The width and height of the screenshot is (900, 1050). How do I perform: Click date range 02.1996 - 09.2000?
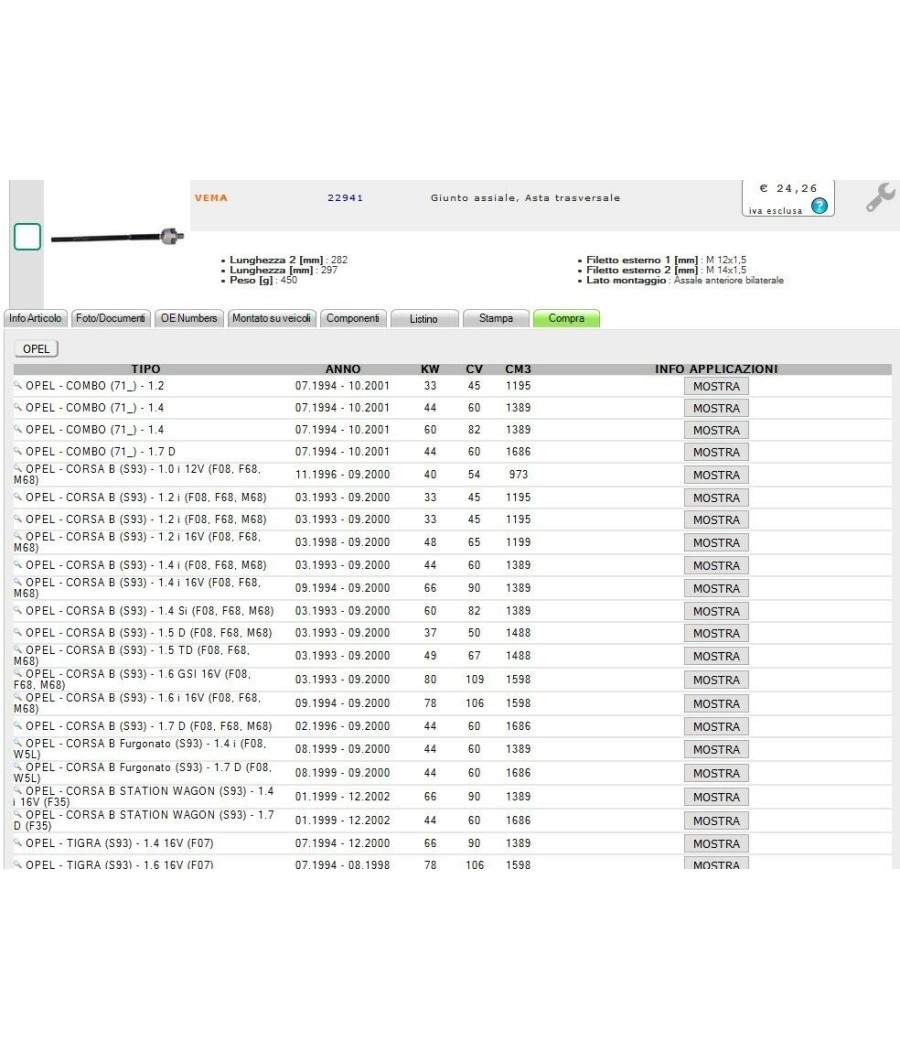(342, 726)
